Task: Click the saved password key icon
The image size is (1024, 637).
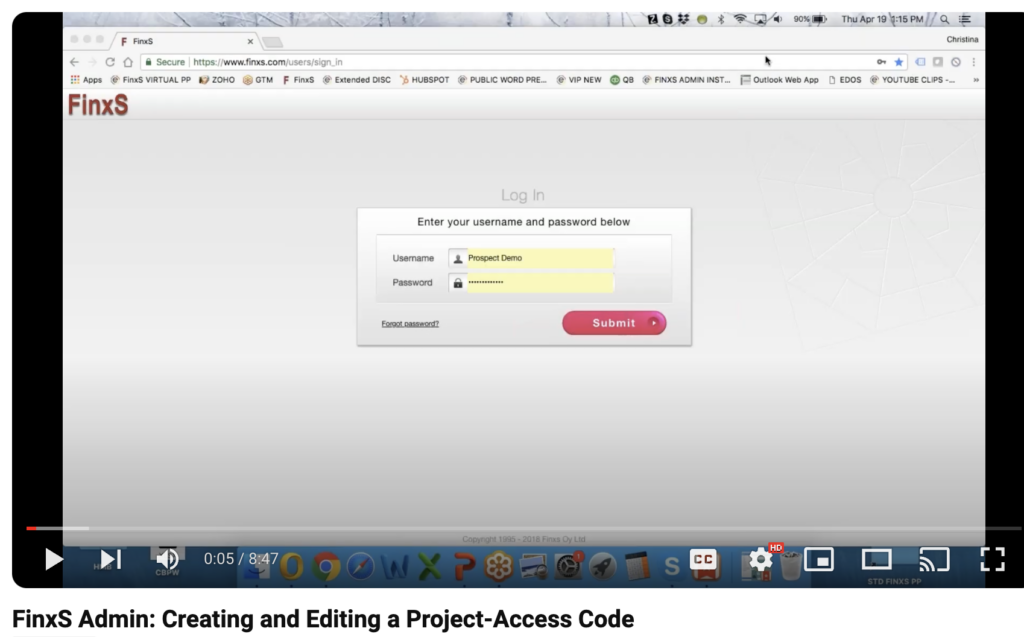Action: click(x=882, y=62)
